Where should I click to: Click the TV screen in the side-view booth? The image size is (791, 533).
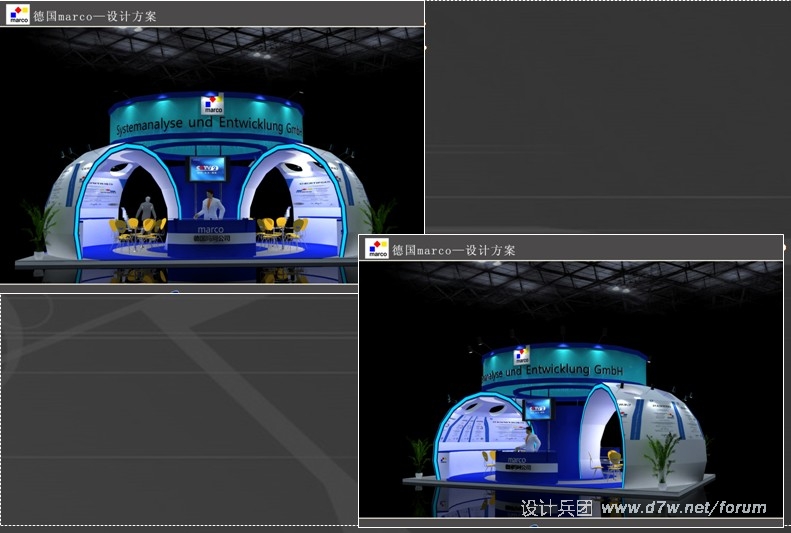click(x=538, y=408)
